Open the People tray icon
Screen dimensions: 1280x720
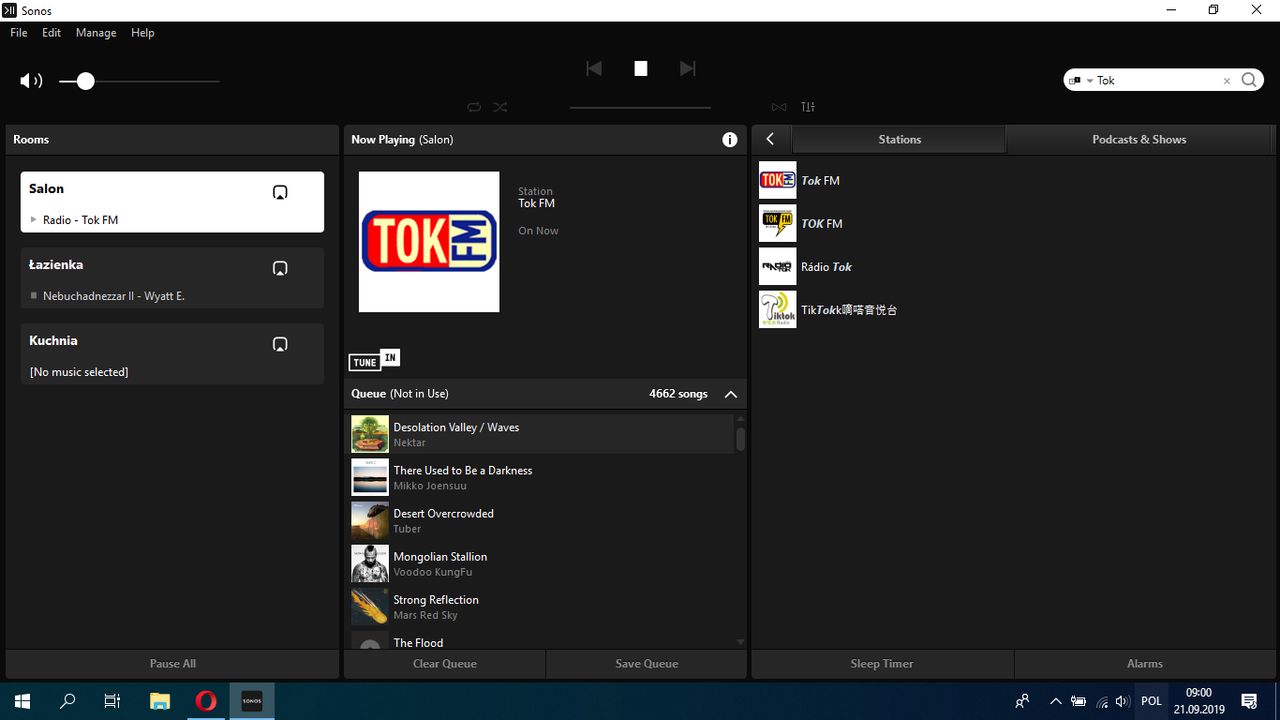(x=1022, y=701)
